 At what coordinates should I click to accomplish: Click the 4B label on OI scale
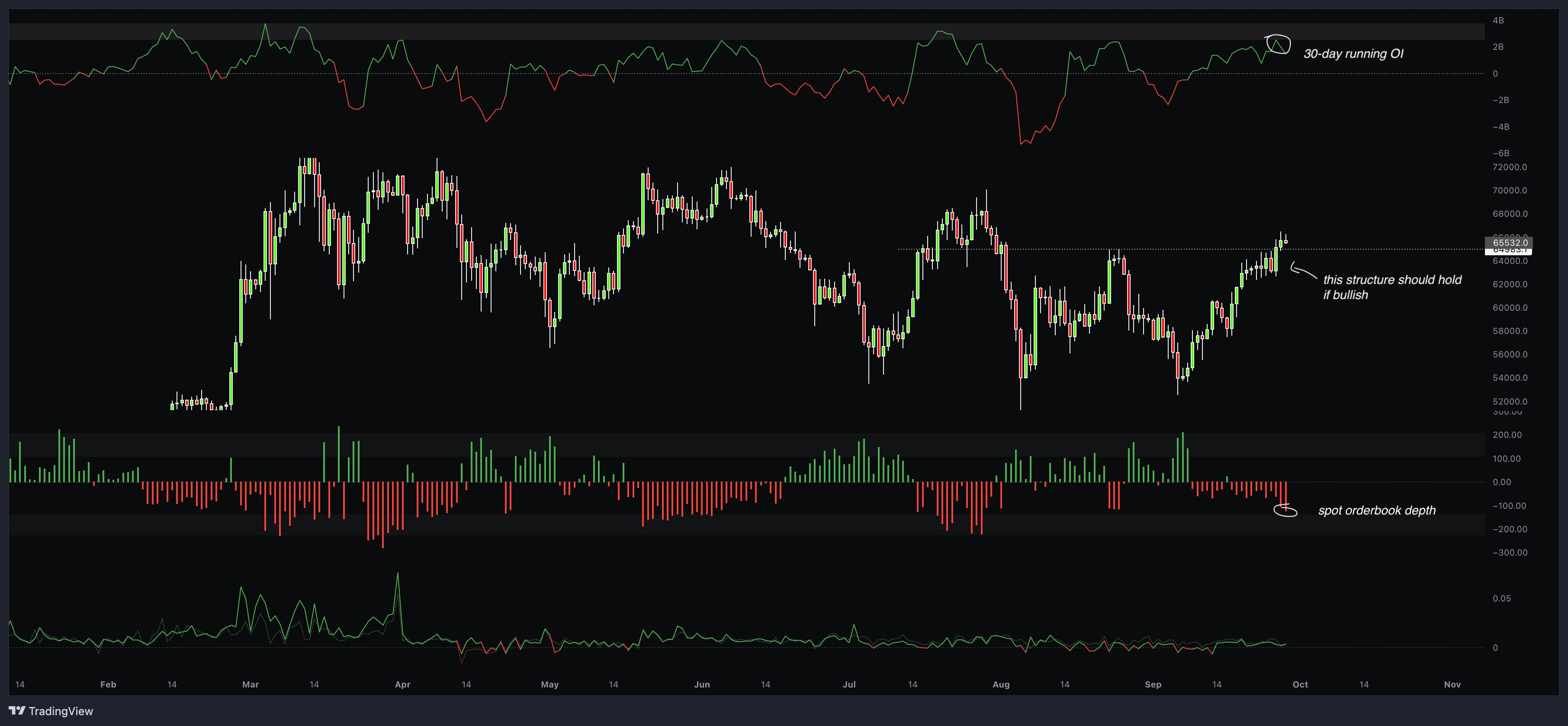tap(1498, 20)
